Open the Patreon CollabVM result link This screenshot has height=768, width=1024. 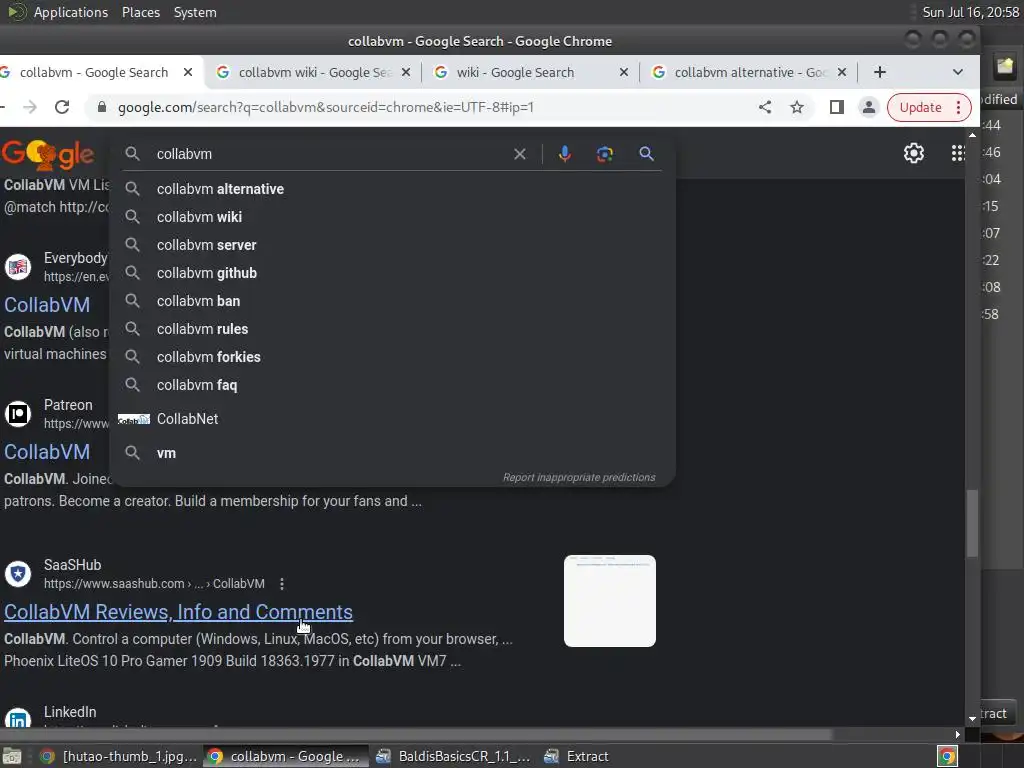click(47, 452)
